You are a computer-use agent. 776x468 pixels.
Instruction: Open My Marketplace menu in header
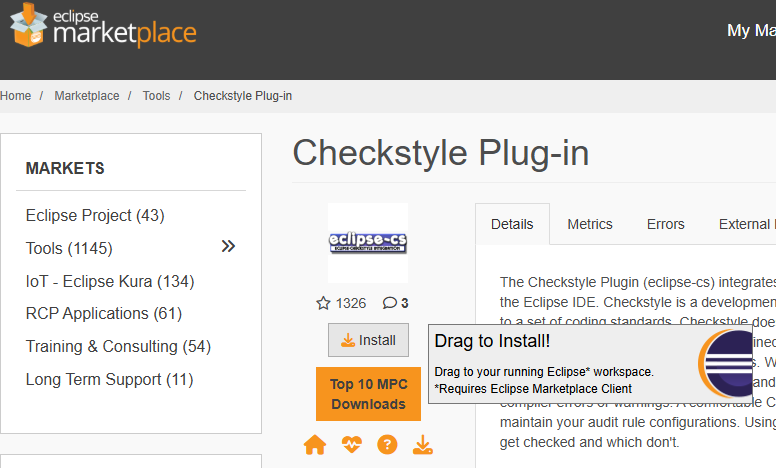[x=751, y=30]
